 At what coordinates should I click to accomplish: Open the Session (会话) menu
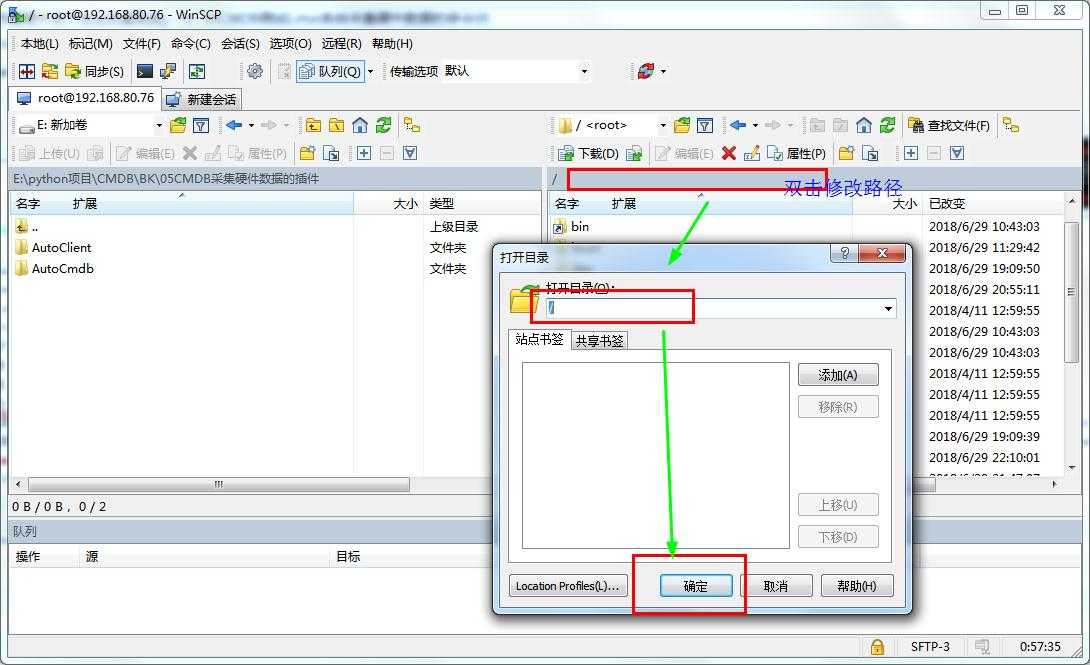240,44
